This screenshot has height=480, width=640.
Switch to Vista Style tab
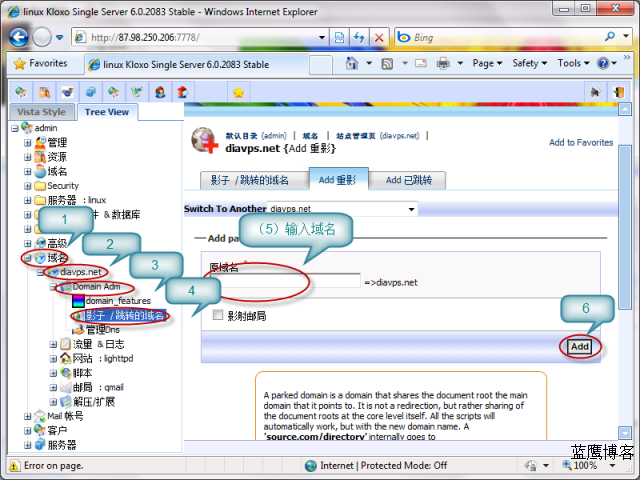click(x=42, y=112)
